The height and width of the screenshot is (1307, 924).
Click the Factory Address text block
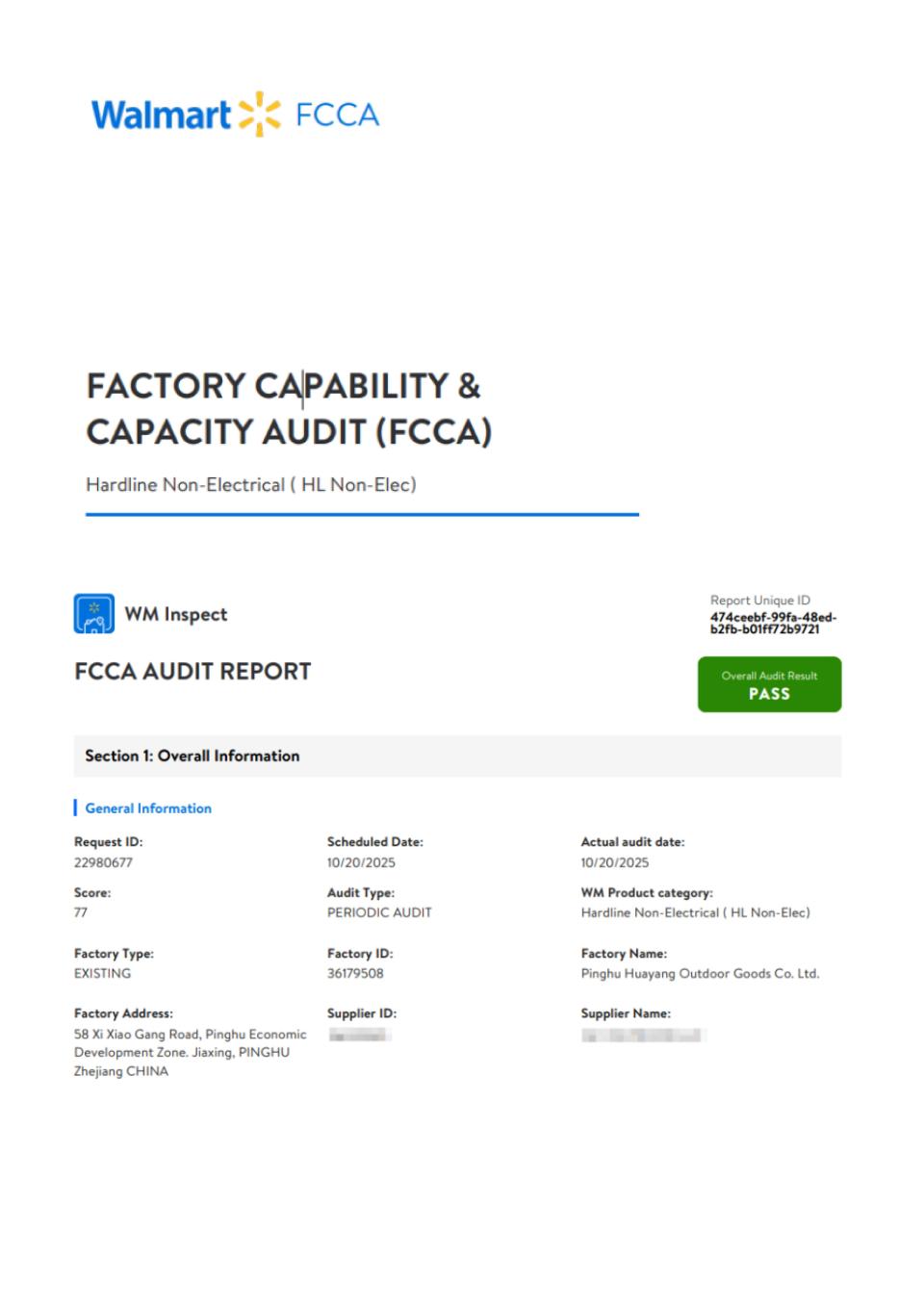190,1052
